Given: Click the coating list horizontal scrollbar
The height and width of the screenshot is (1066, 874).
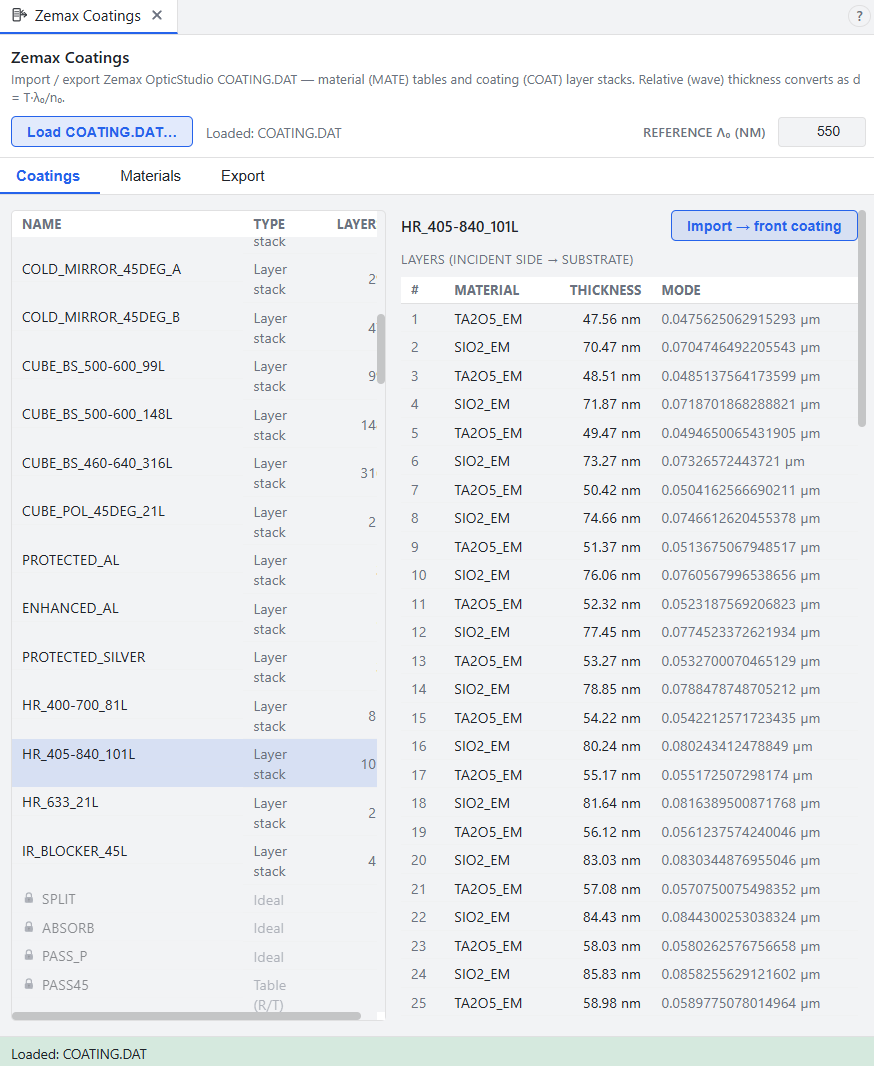Looking at the screenshot, I should [186, 1016].
